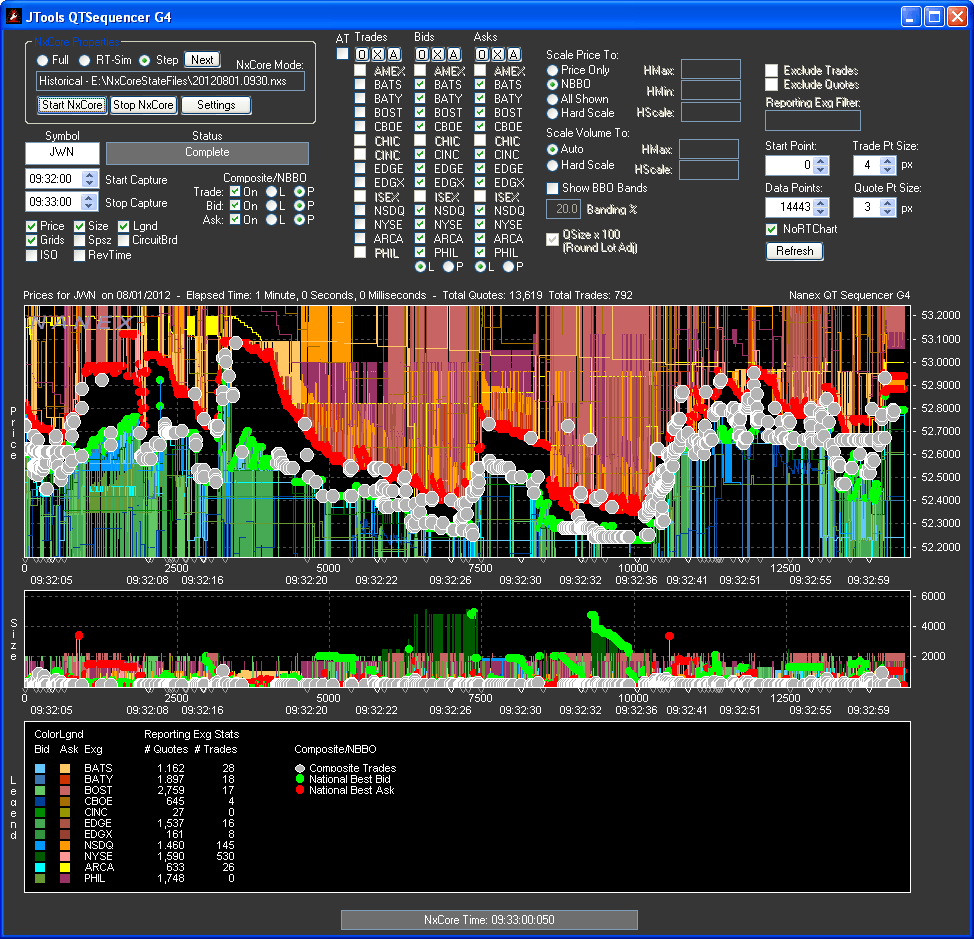The width and height of the screenshot is (974, 939).
Task: Increase the Stop Capture time with up arrow
Action: pyautogui.click(x=89, y=198)
